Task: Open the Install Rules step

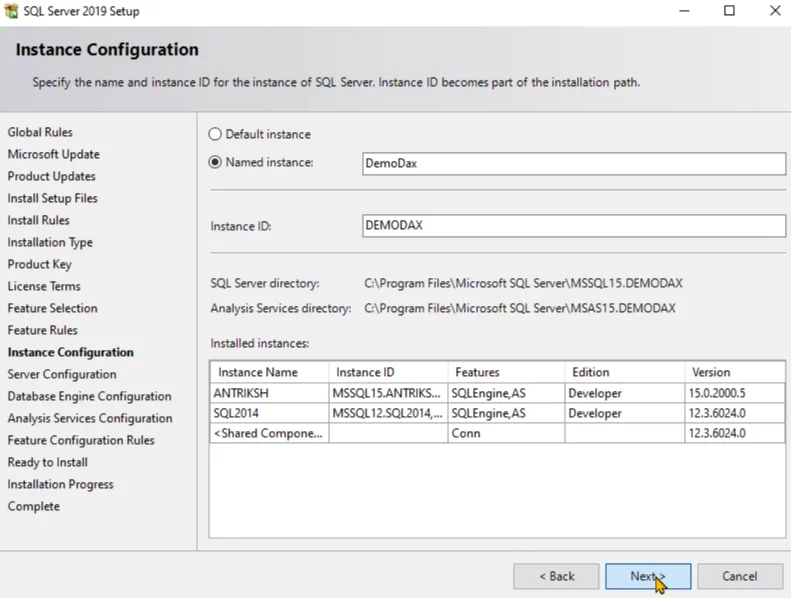Action: coord(38,221)
